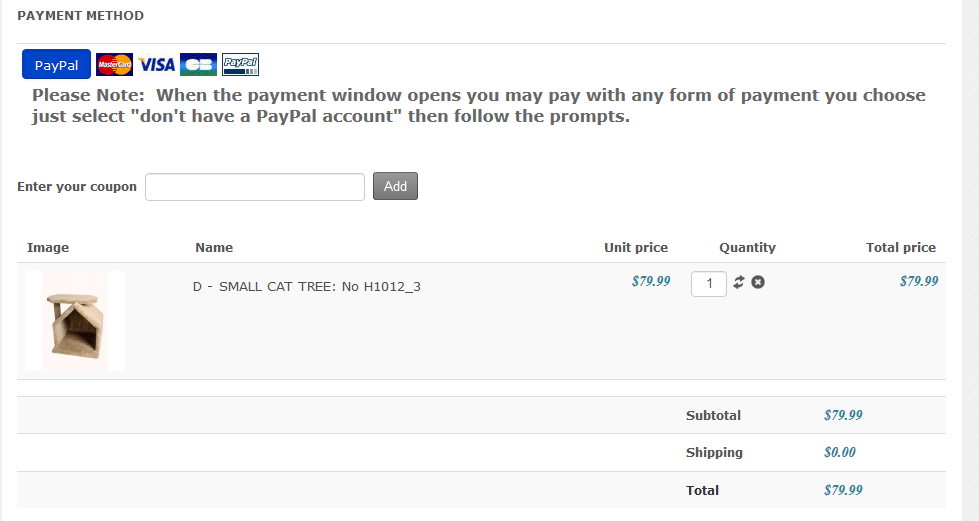Click the CB card icon
This screenshot has height=521, width=979.
pos(198,65)
